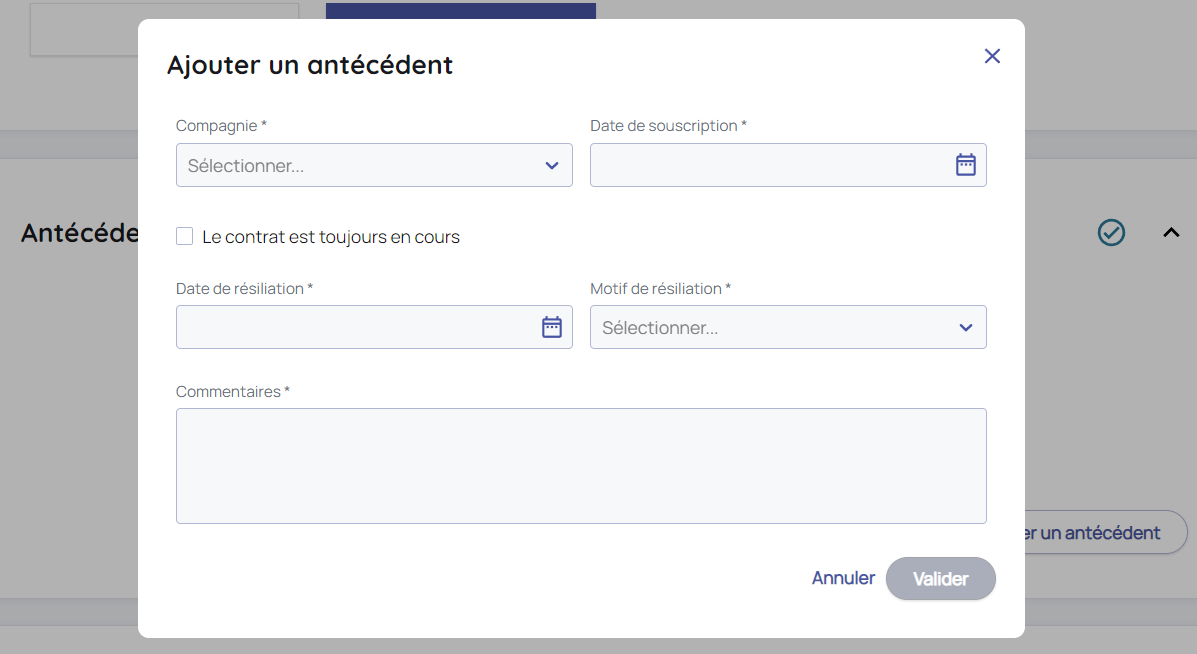Collapse the Antécédents section with the caret
Screen dimensions: 1197x654
1171,233
